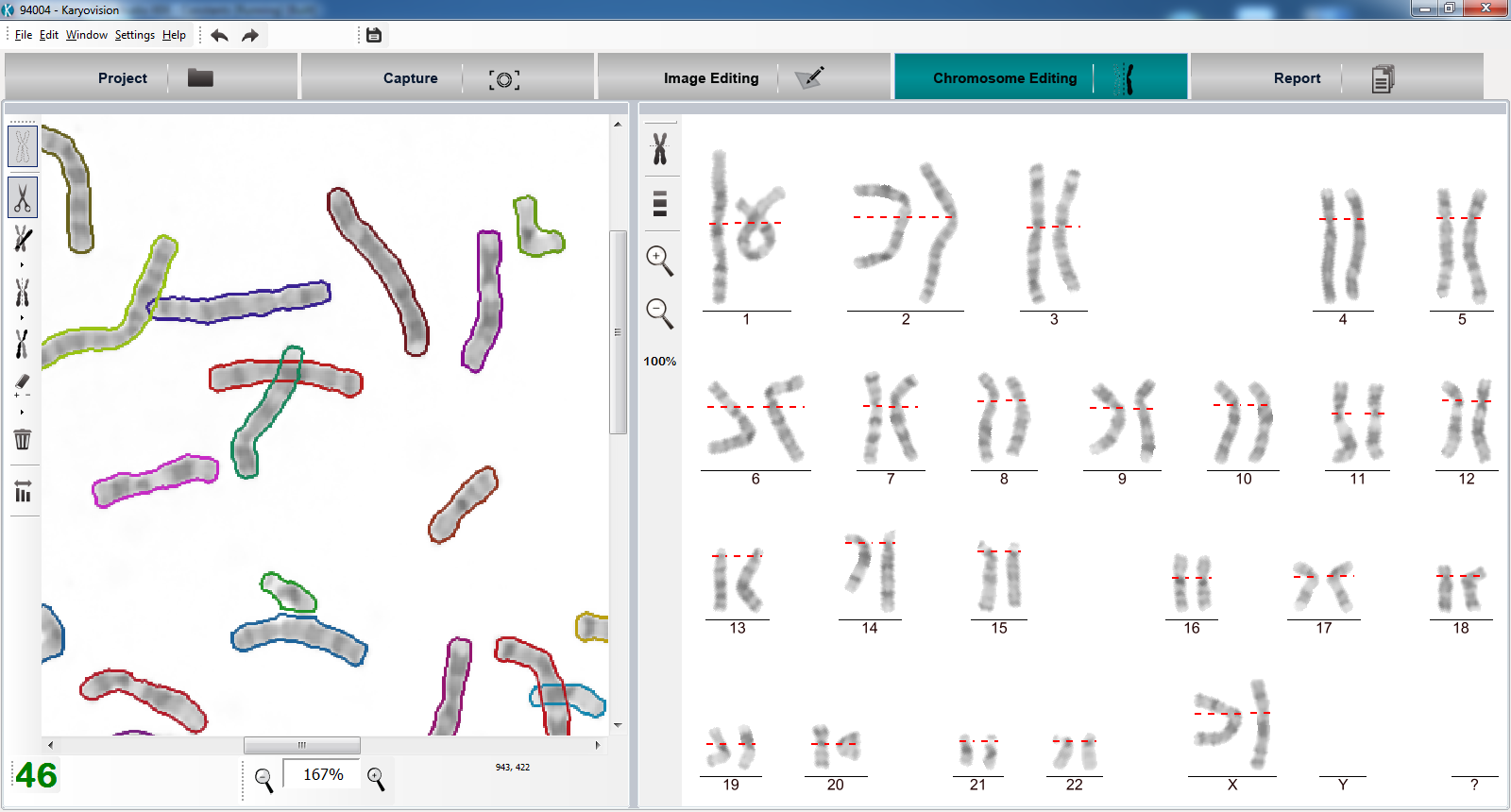1511x812 pixels.
Task: Click the trash can delete icon
Action: (x=23, y=439)
